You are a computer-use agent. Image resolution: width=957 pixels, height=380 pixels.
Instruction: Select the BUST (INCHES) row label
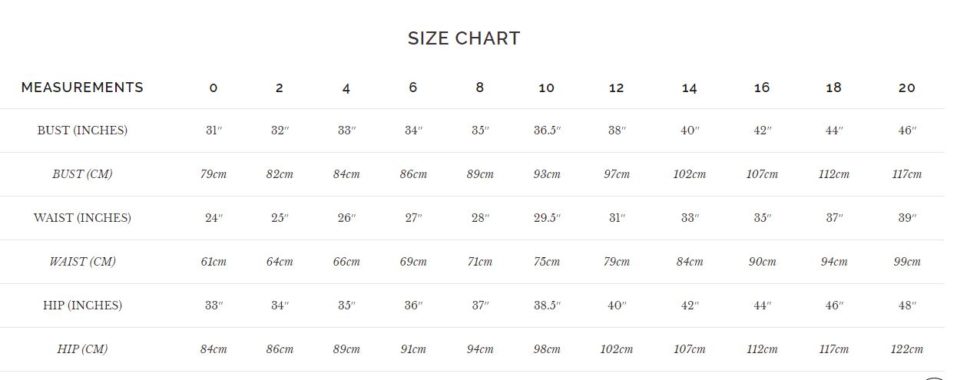click(x=82, y=131)
